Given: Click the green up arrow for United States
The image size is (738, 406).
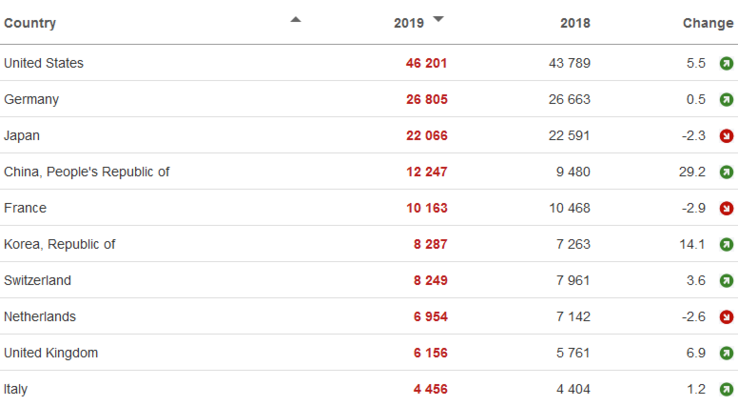Looking at the screenshot, I should click(x=726, y=64).
